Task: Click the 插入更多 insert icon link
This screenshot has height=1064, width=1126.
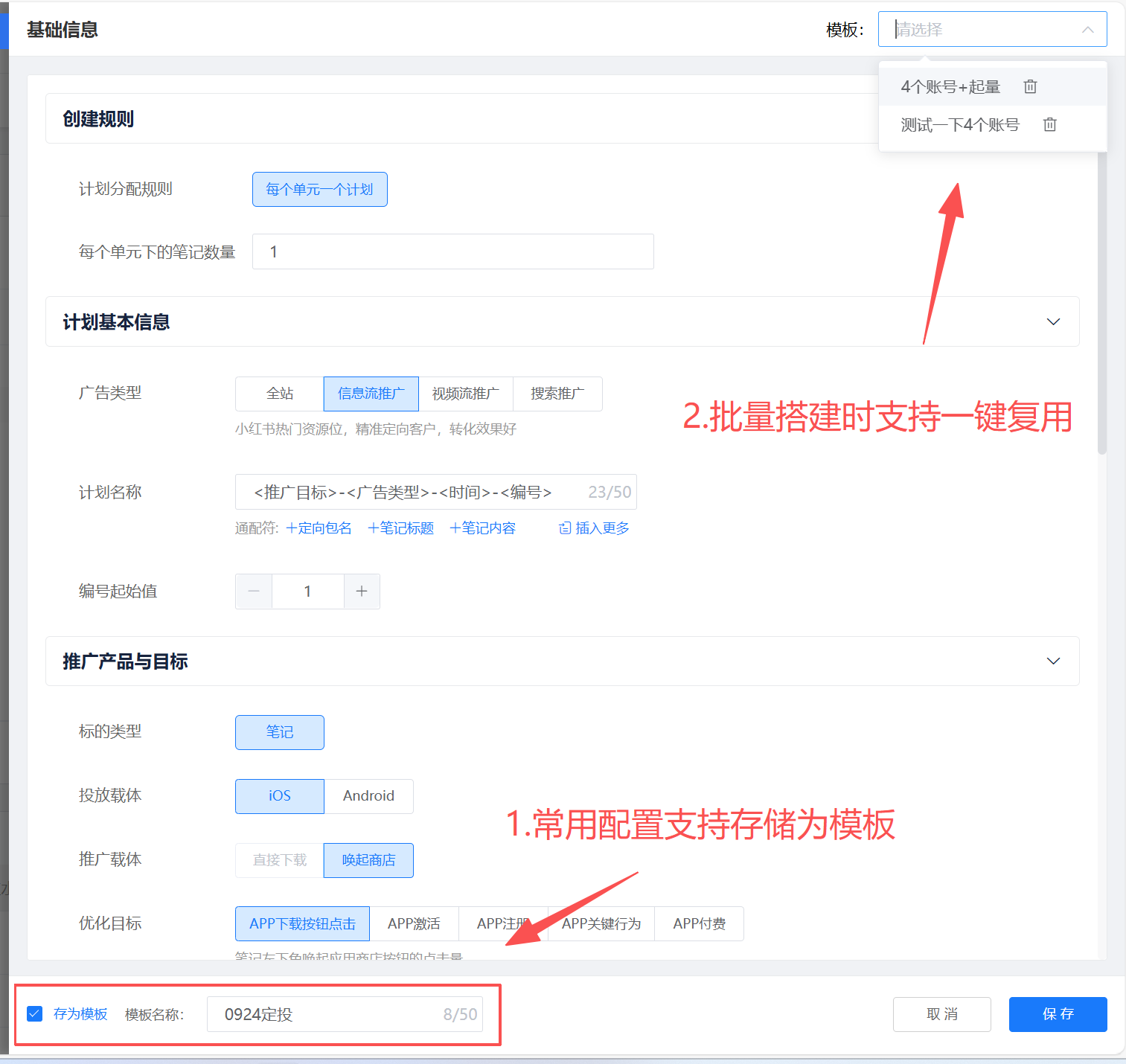Action: tap(594, 528)
